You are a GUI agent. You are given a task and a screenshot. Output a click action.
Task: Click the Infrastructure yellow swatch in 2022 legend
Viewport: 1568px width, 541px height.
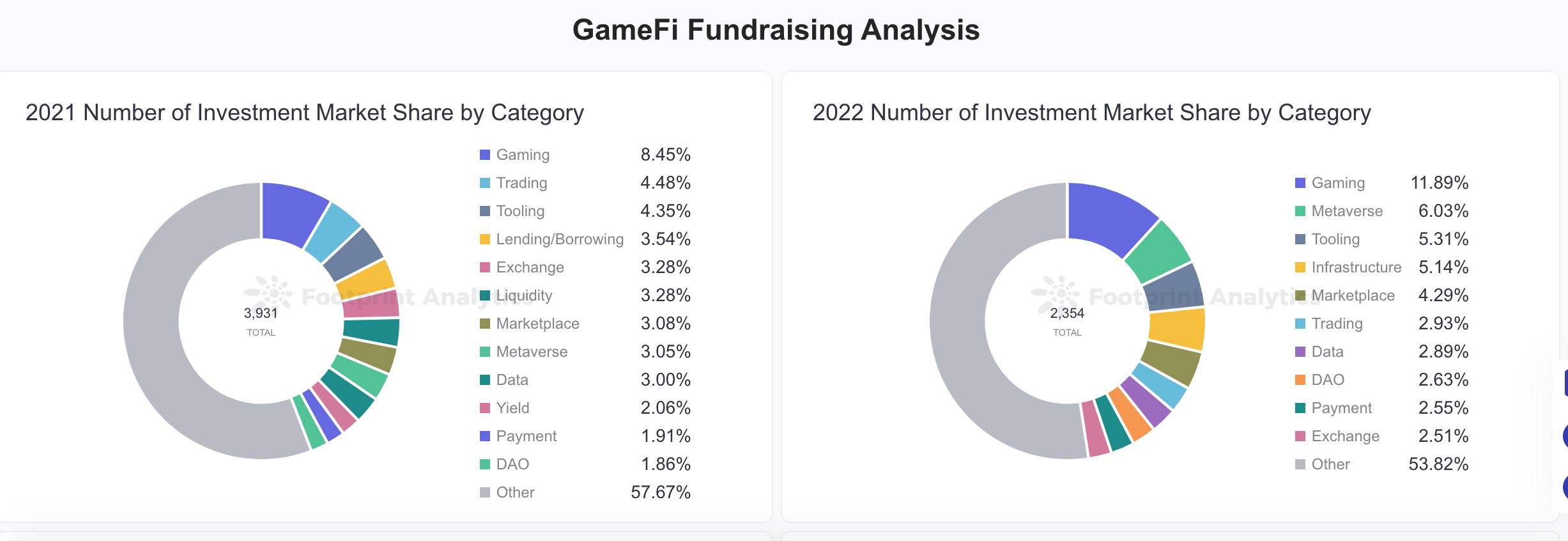[1300, 267]
